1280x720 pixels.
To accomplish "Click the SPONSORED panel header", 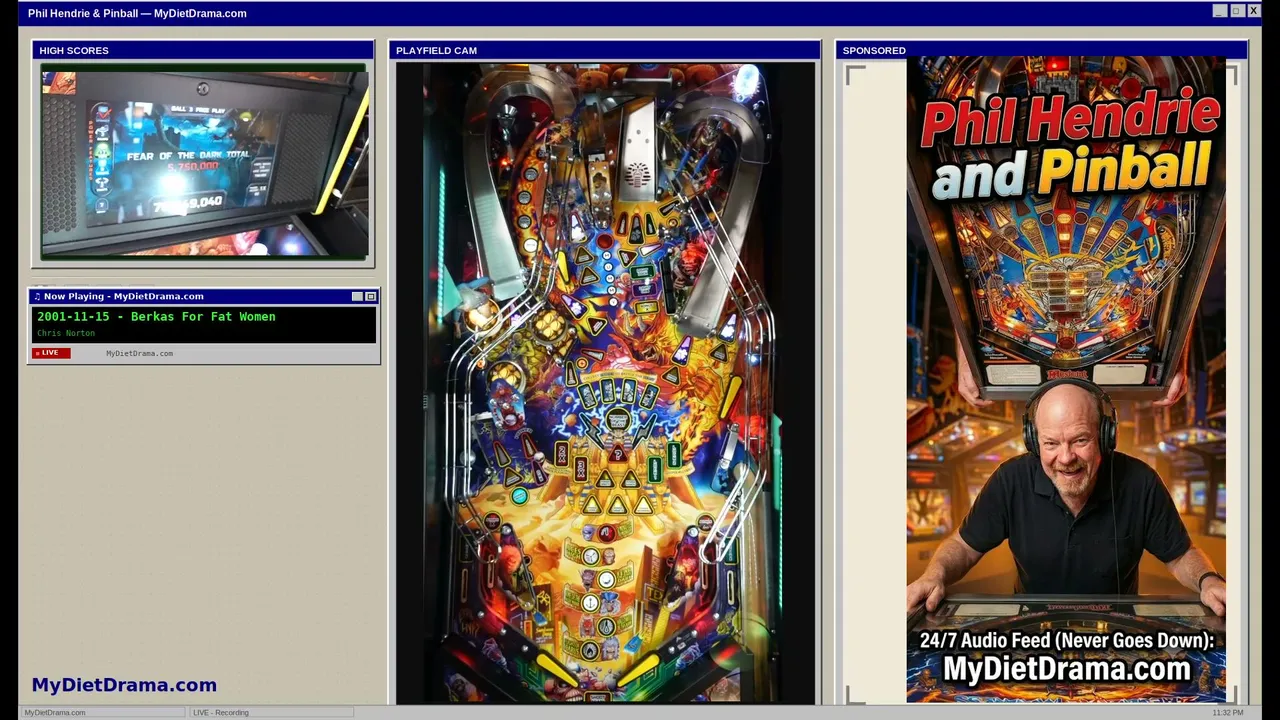I will (x=1041, y=50).
